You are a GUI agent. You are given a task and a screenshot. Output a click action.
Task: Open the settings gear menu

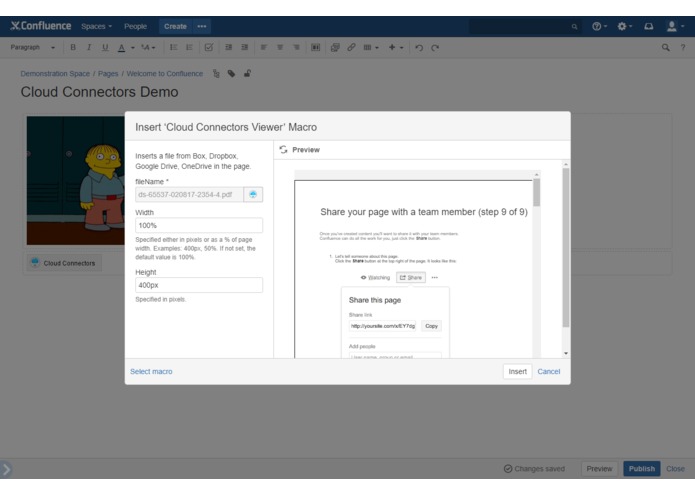(625, 27)
